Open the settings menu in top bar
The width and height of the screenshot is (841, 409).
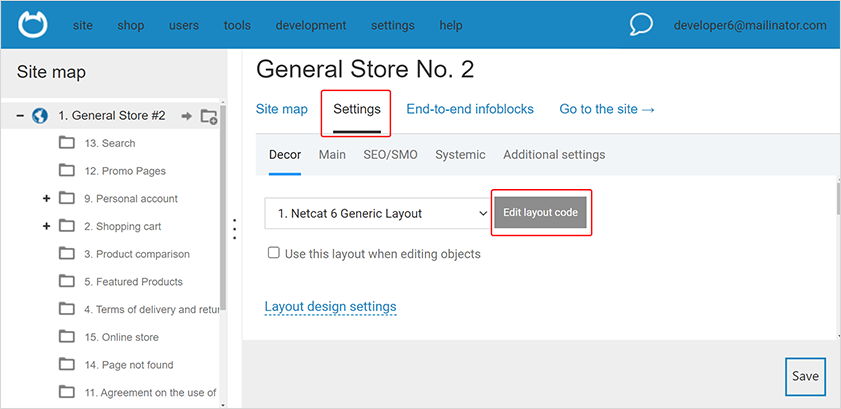click(393, 25)
